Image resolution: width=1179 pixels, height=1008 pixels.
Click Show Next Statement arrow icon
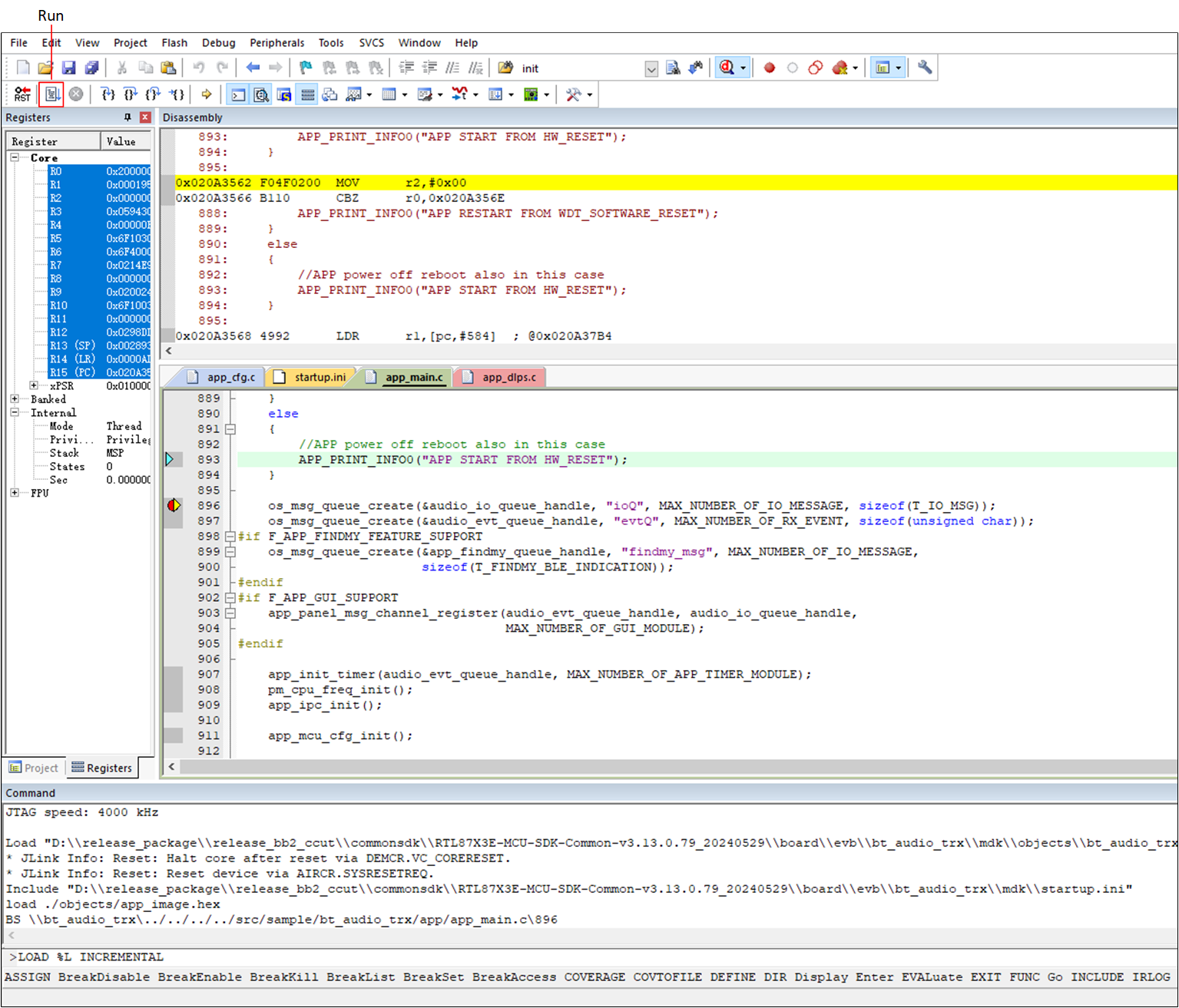pyautogui.click(x=206, y=94)
